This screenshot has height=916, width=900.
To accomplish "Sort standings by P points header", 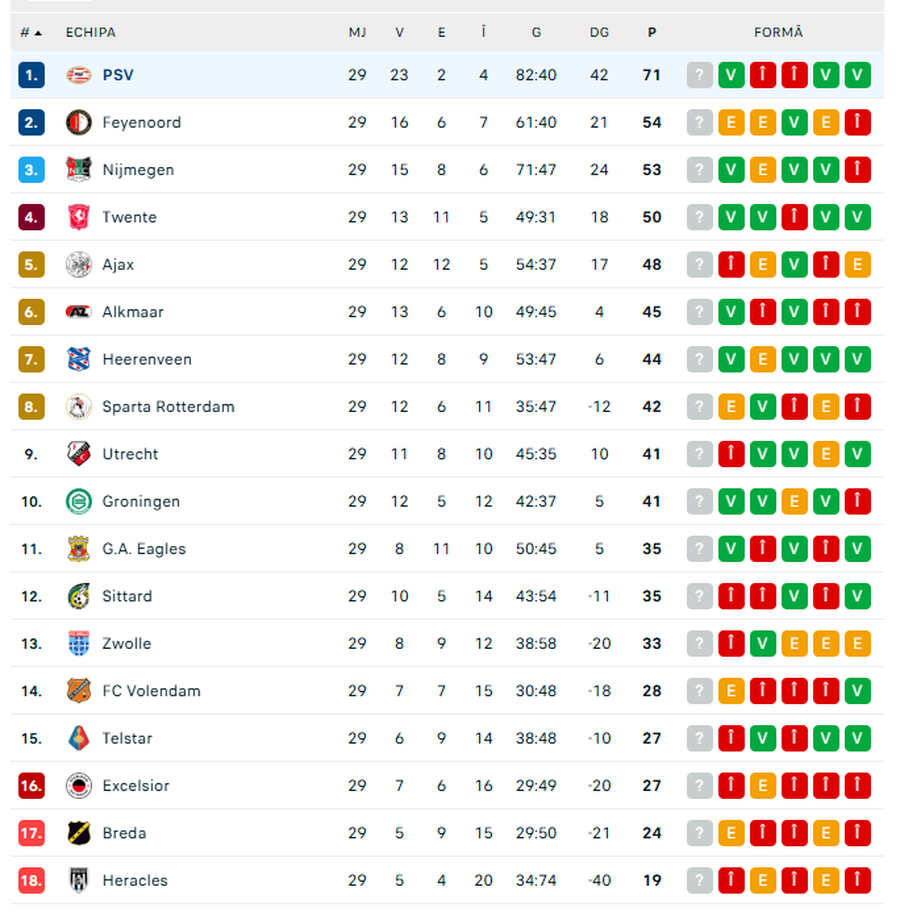I will tap(652, 32).
